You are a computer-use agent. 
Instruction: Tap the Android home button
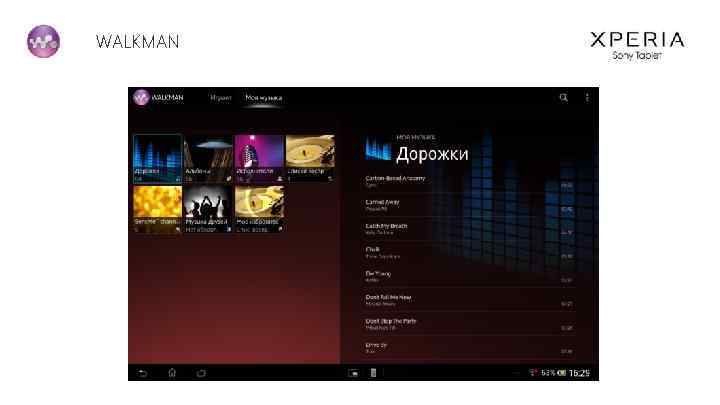[172, 373]
